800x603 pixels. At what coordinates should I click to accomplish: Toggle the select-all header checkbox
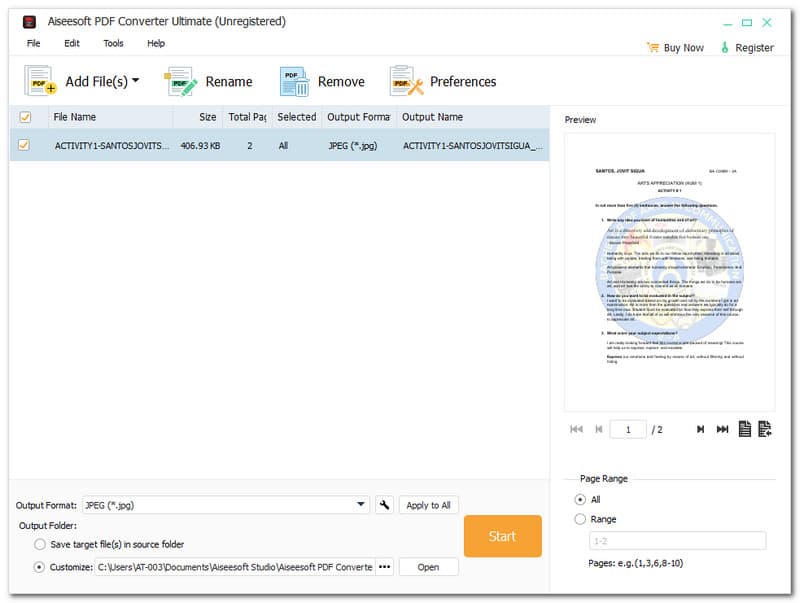pyautogui.click(x=24, y=117)
